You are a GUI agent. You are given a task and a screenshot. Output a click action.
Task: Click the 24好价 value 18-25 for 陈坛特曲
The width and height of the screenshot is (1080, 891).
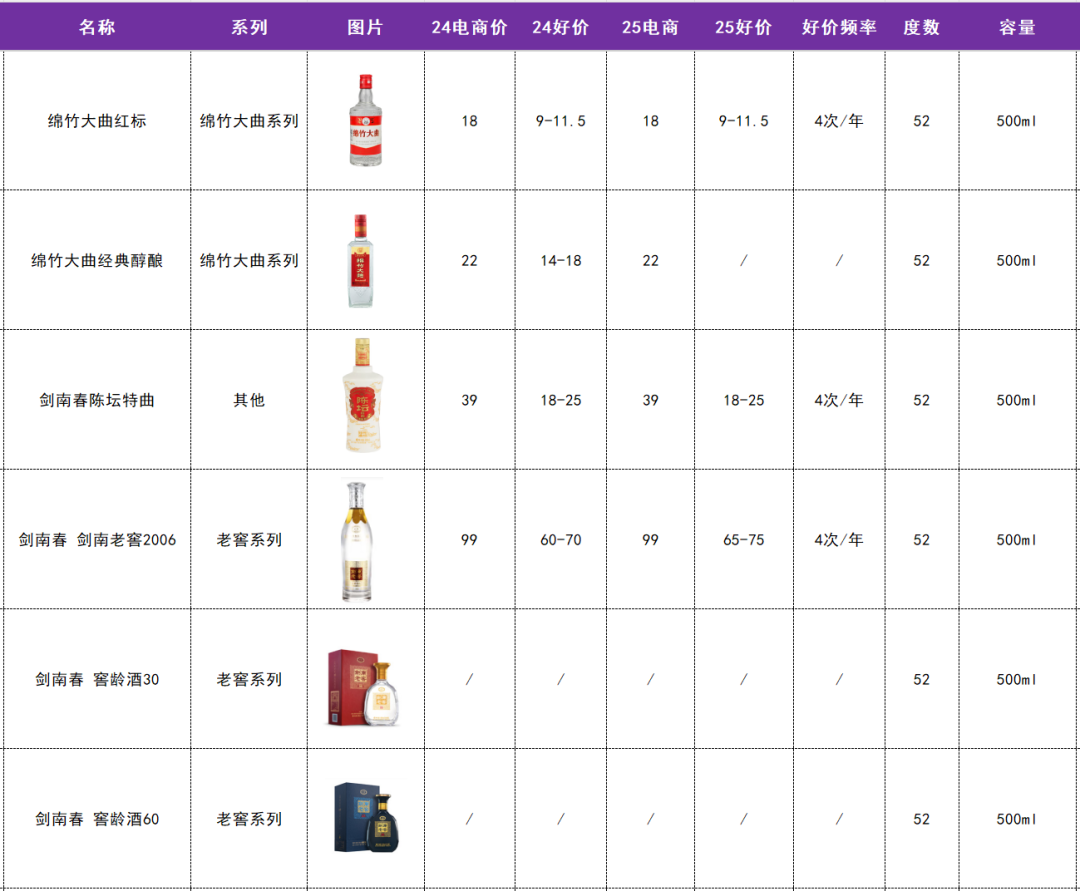[561, 400]
